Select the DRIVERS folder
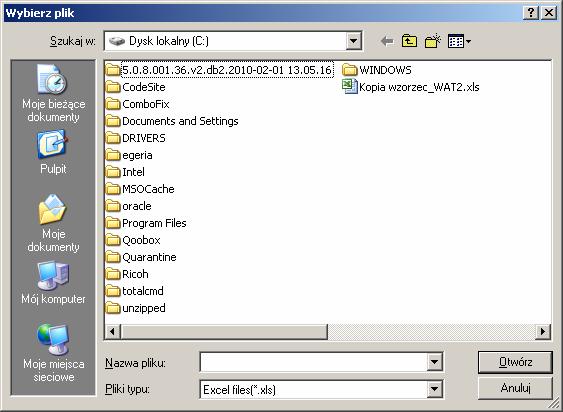The width and height of the screenshot is (563, 412). (x=136, y=138)
